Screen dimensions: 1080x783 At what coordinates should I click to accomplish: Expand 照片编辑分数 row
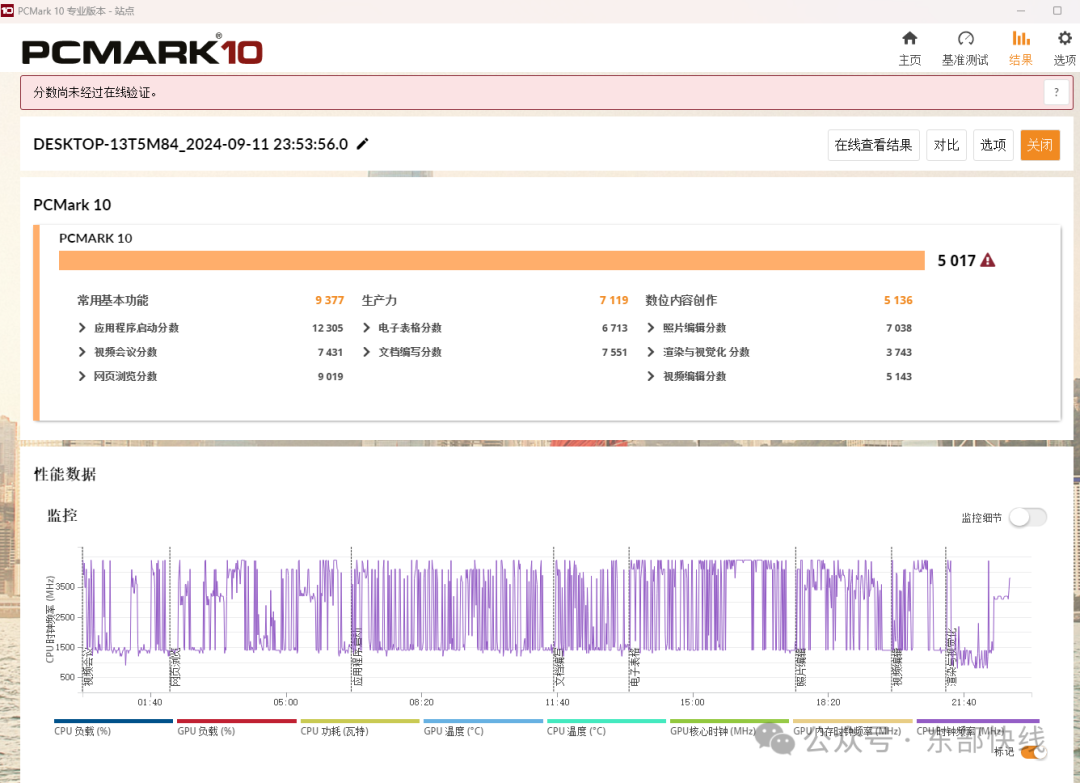(x=651, y=328)
